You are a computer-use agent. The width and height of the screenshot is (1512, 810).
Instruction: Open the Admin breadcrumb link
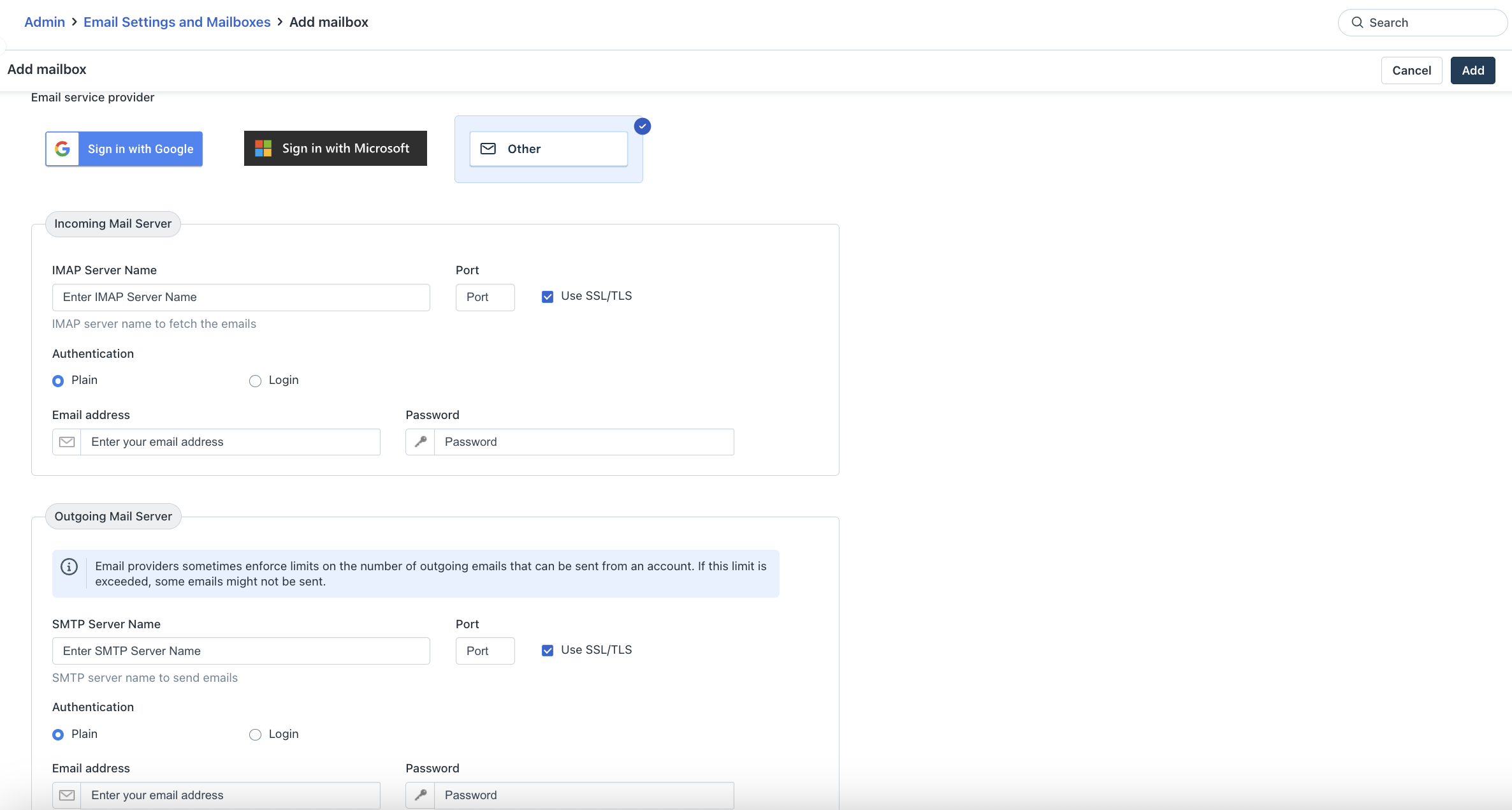tap(45, 22)
